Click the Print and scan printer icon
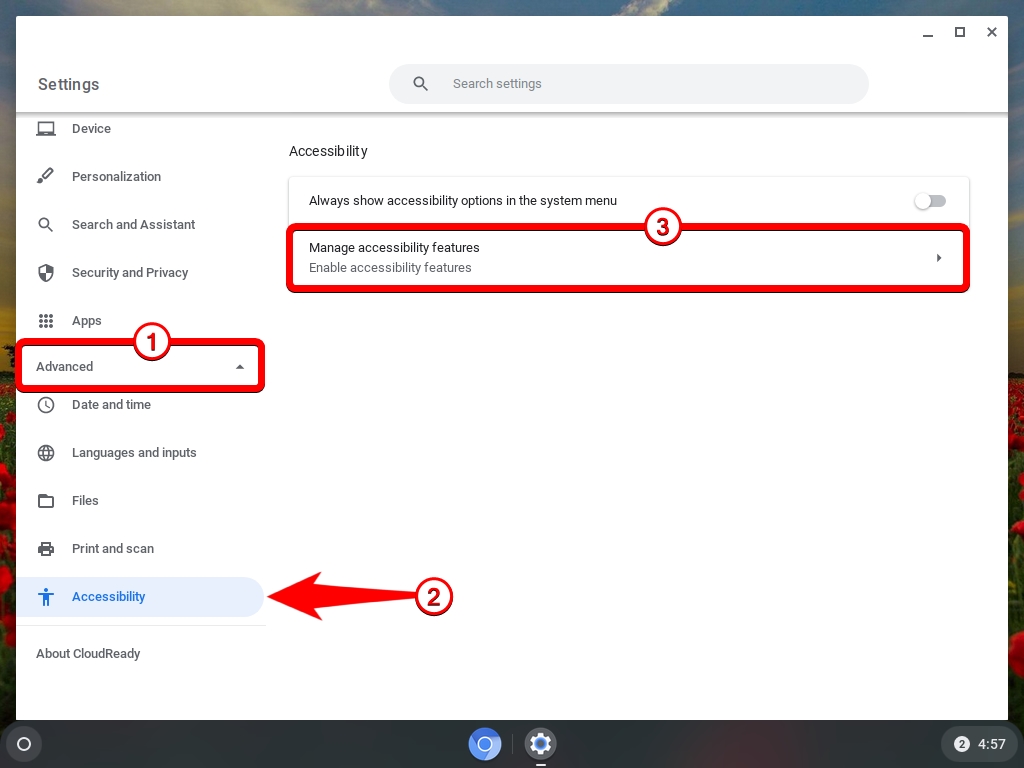The image size is (1024, 768). point(46,549)
